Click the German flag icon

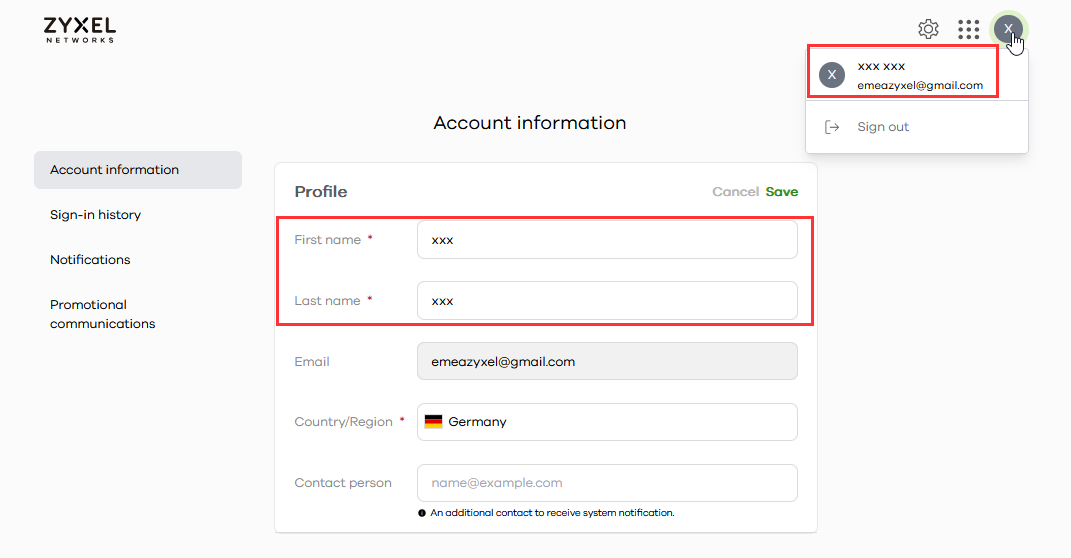coord(433,422)
